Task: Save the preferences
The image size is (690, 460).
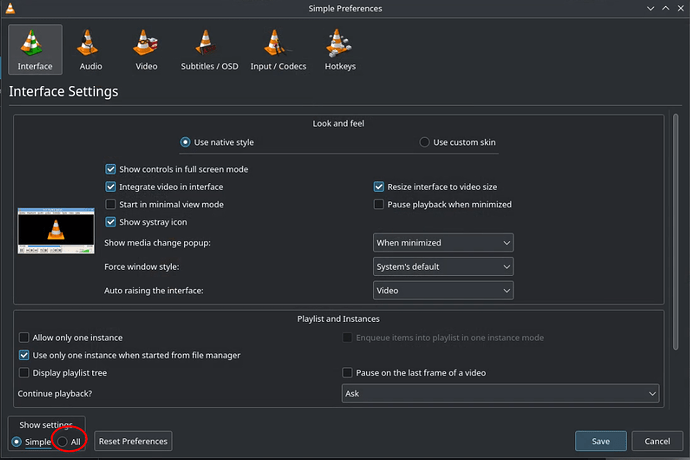Action: (601, 441)
